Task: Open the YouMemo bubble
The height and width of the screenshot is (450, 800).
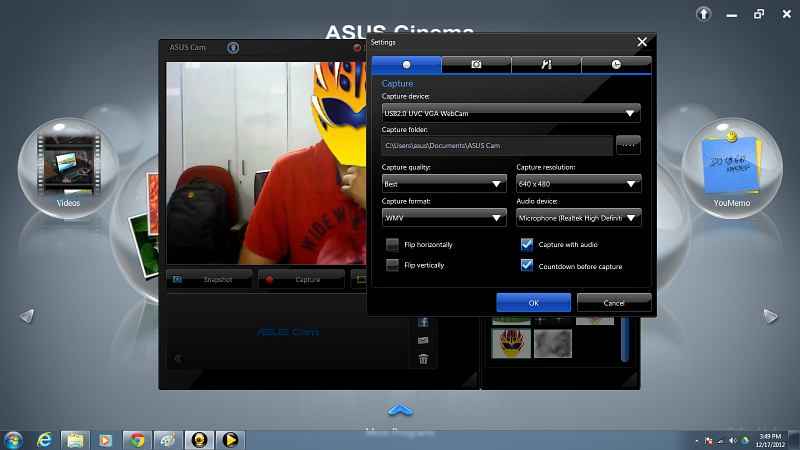Action: 732,168
